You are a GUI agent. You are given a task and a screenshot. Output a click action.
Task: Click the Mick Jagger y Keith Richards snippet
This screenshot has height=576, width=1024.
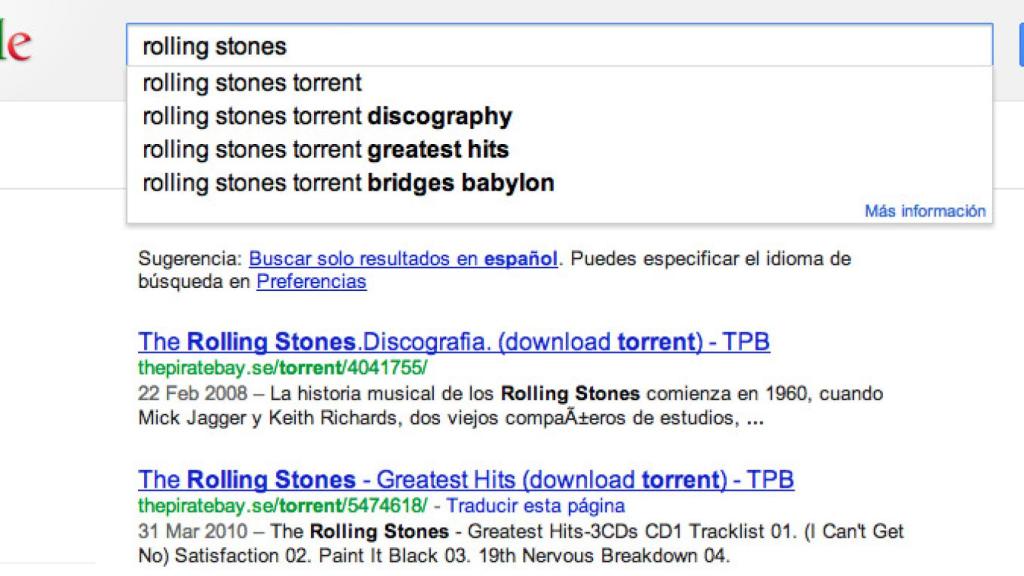(x=440, y=418)
